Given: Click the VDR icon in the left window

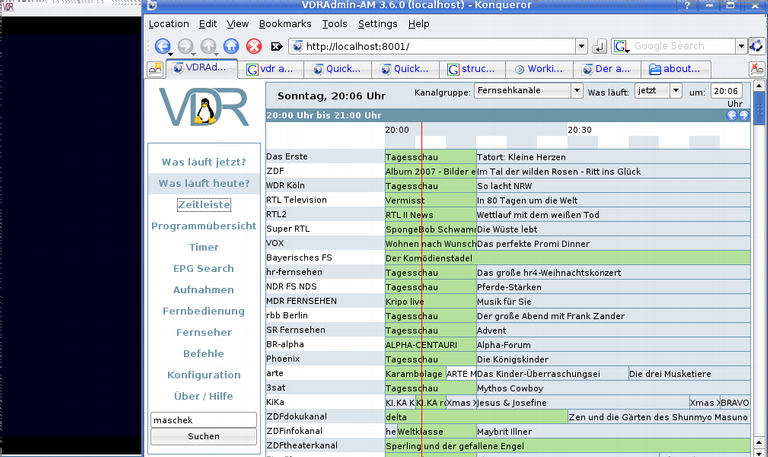Looking at the screenshot, I should 8,6.
